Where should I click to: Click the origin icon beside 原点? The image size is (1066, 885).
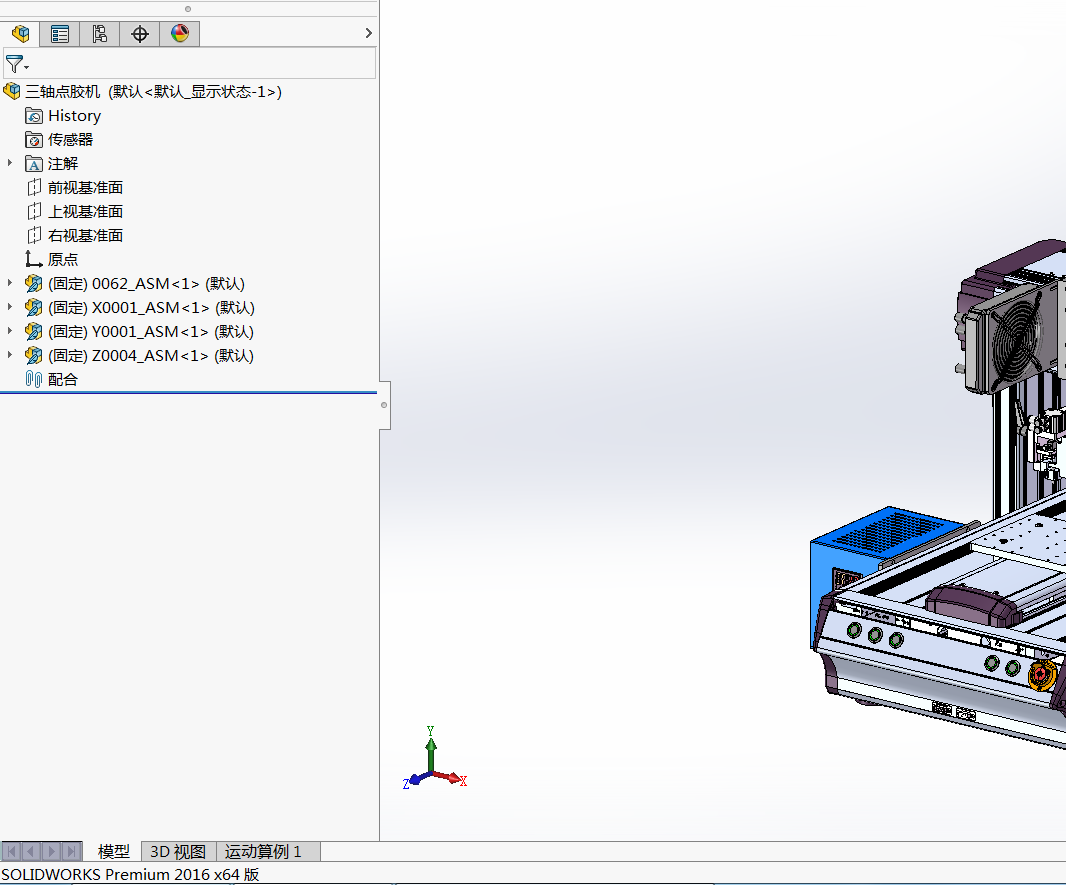[x=33, y=259]
